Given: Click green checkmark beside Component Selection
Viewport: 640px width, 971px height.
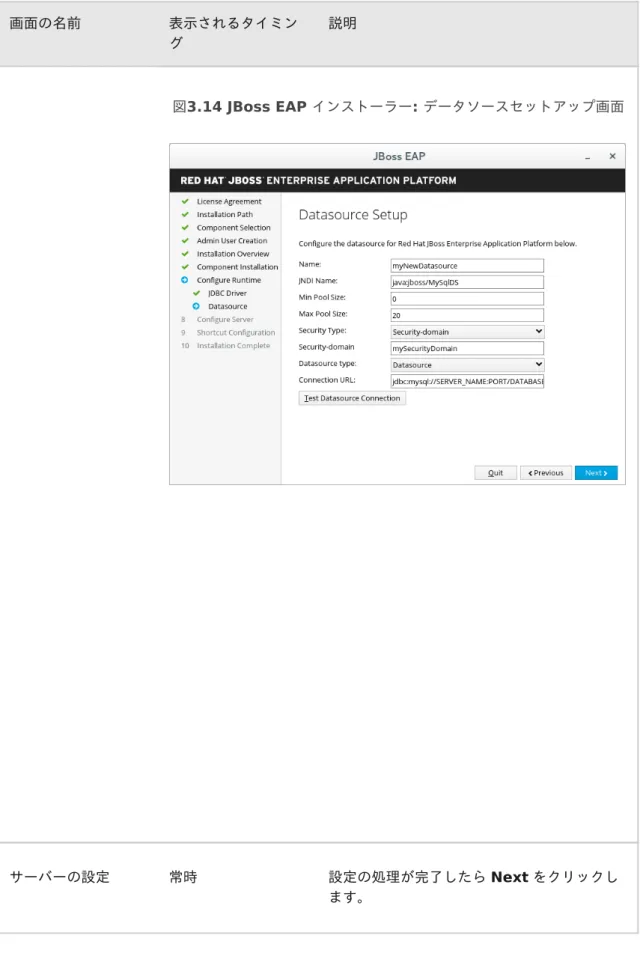Looking at the screenshot, I should (x=185, y=227).
